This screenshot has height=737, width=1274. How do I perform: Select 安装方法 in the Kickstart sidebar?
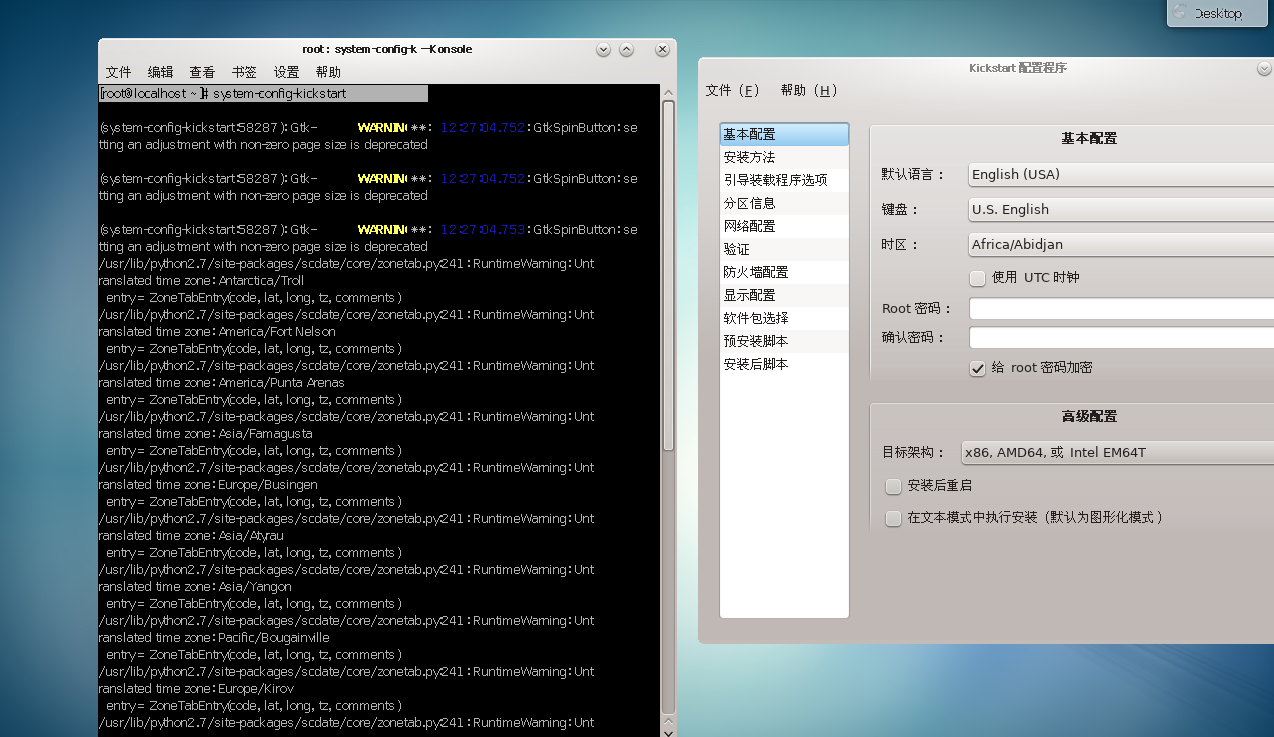click(784, 157)
